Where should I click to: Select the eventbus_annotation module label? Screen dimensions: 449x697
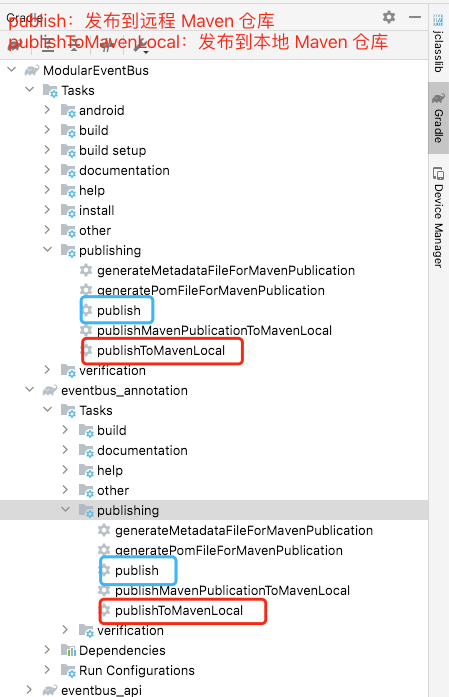(124, 390)
